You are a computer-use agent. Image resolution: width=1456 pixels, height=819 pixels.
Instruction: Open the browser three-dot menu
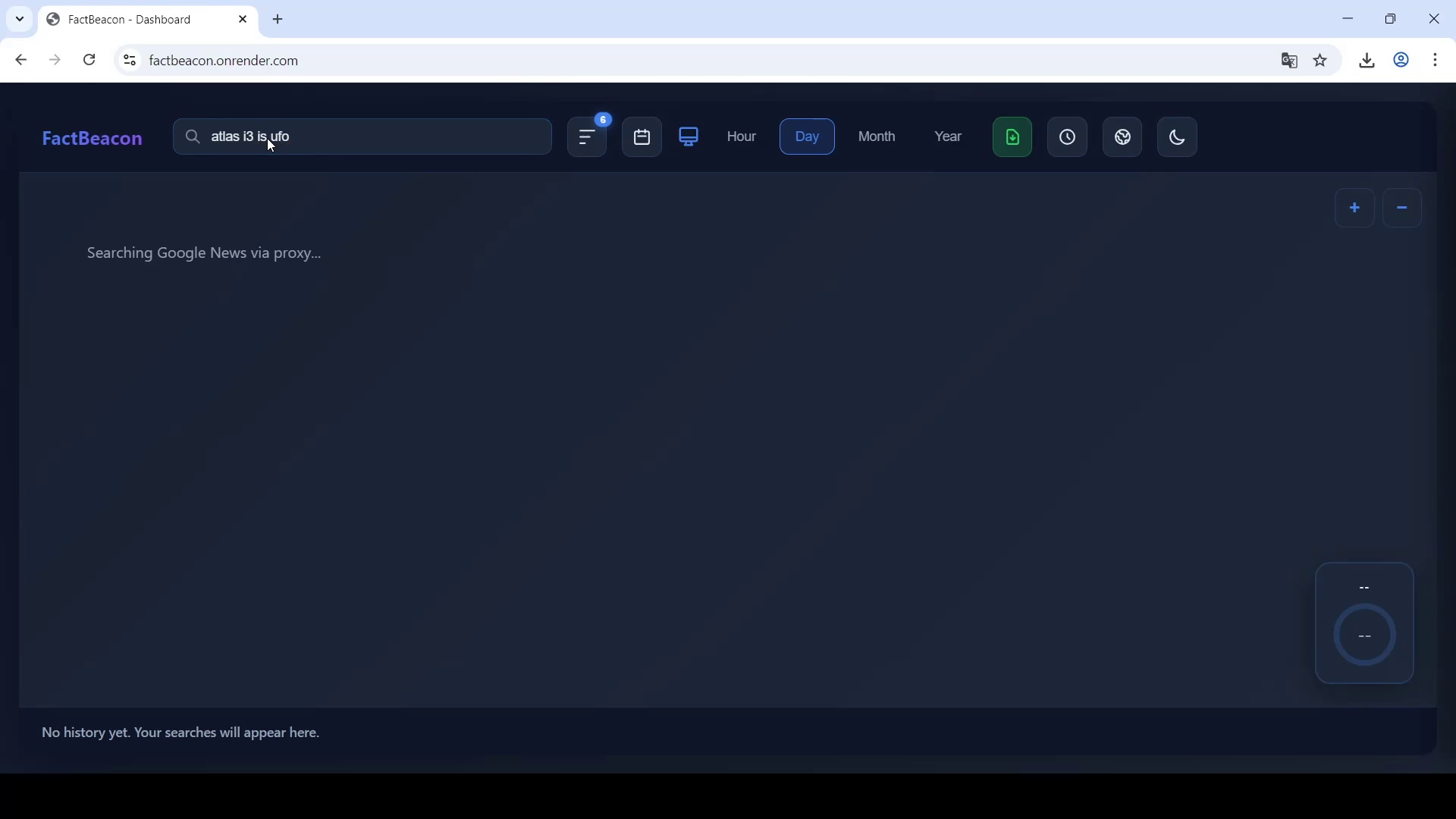pos(1437,60)
